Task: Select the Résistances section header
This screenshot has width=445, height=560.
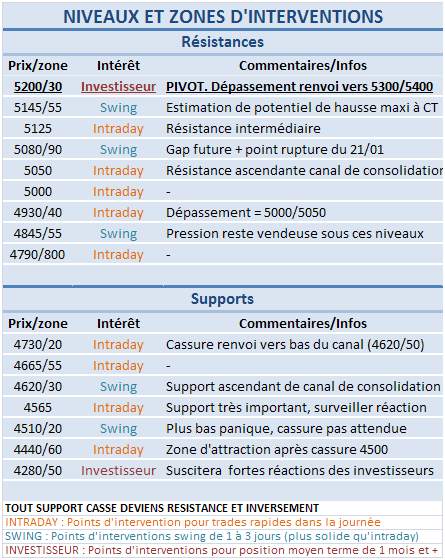Action: coord(222,42)
